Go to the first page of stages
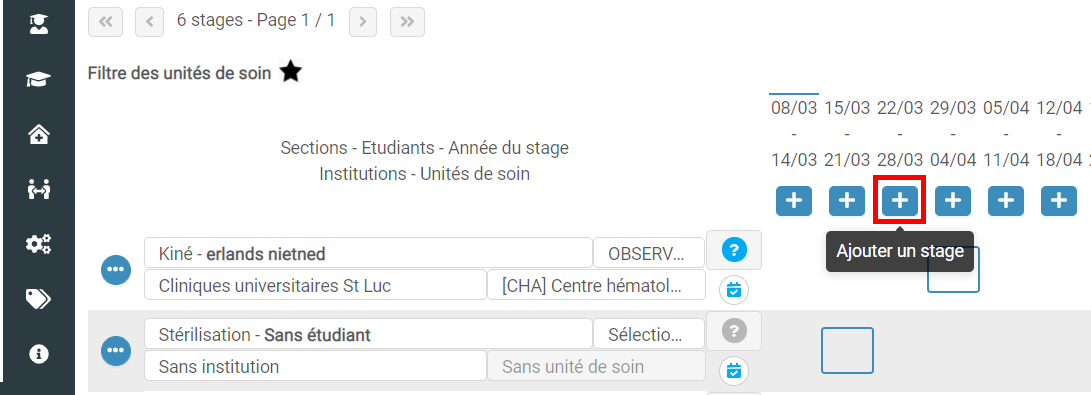This screenshot has height=395, width=1091. [x=106, y=22]
